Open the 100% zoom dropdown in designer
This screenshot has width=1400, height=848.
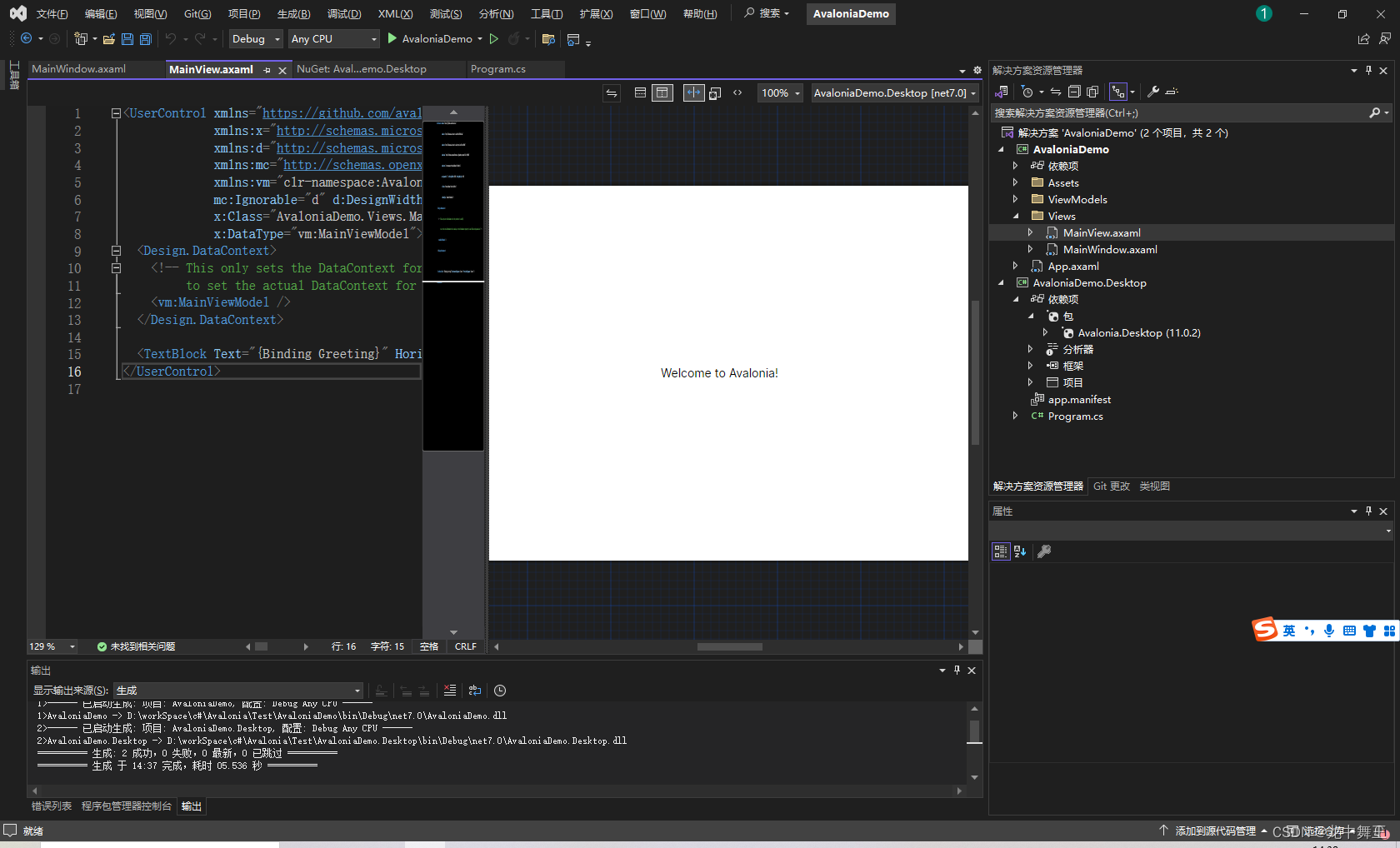(x=781, y=93)
